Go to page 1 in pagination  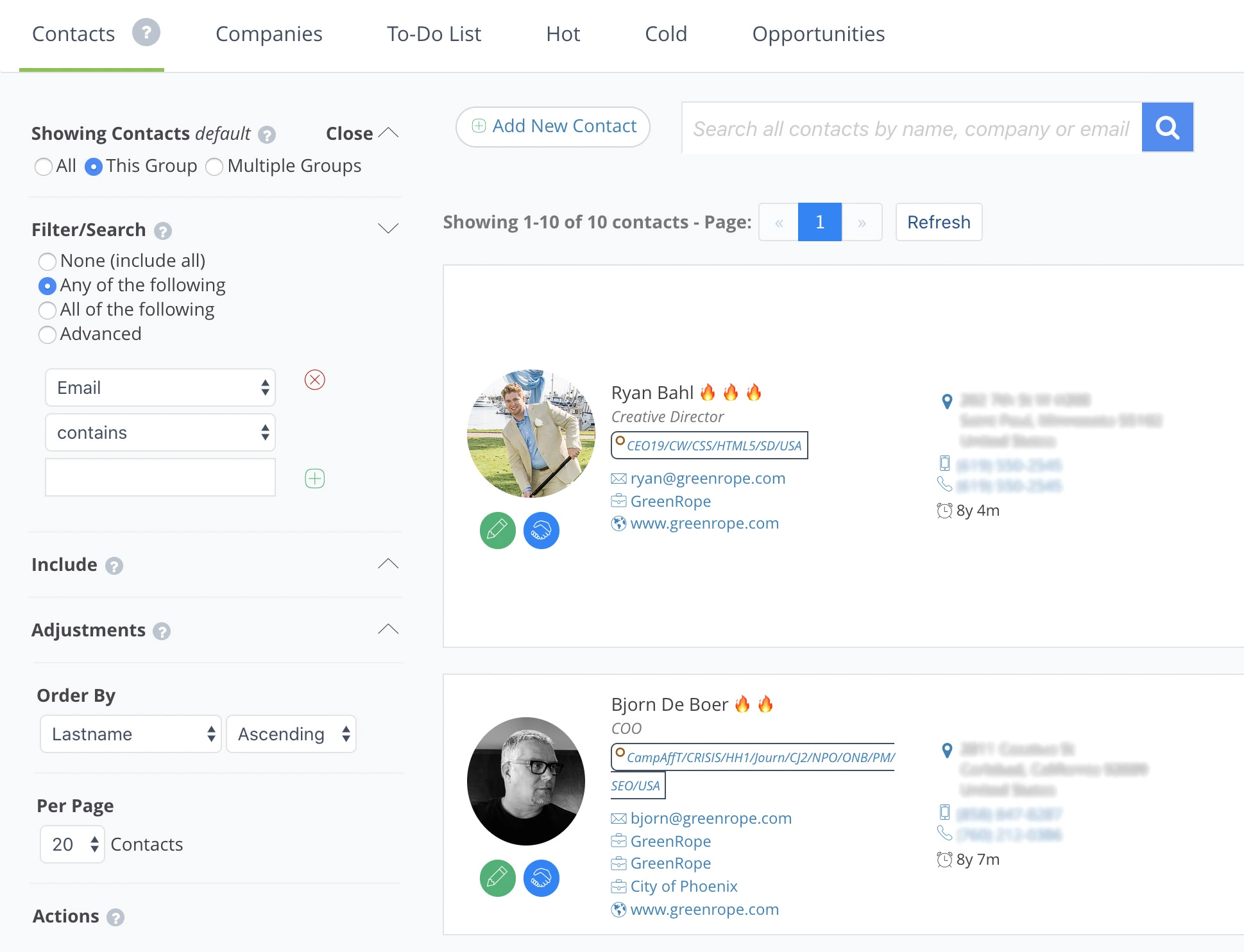[820, 222]
